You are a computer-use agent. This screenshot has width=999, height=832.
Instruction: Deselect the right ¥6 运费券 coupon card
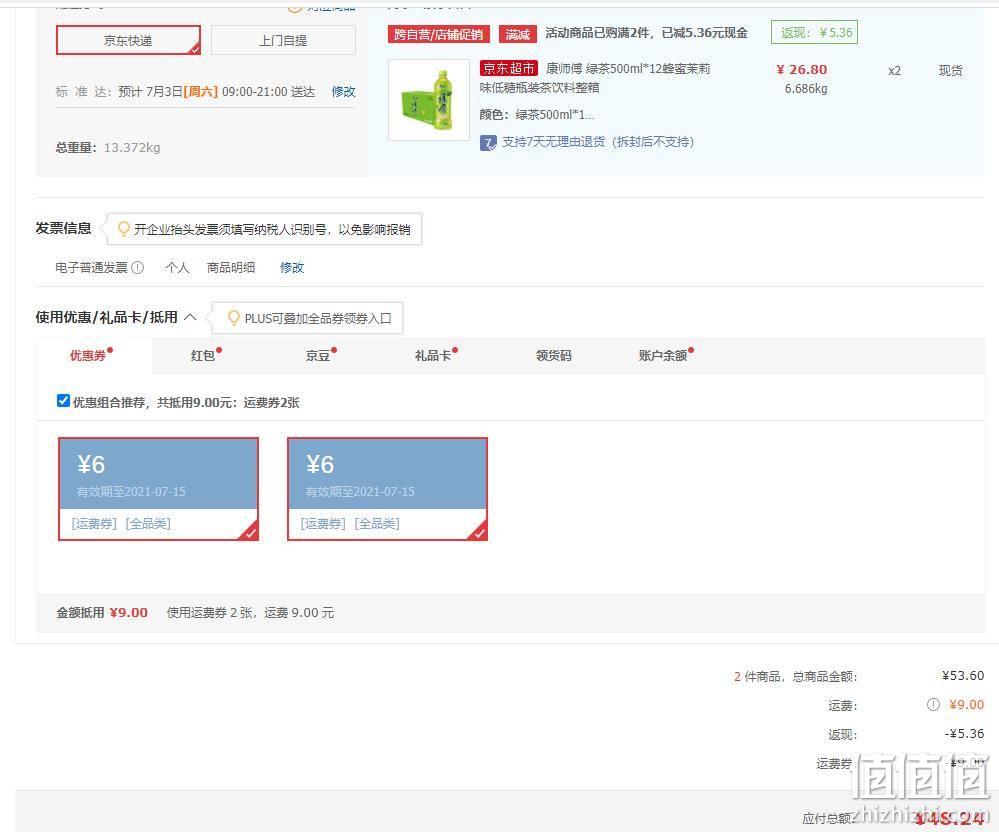coord(387,489)
